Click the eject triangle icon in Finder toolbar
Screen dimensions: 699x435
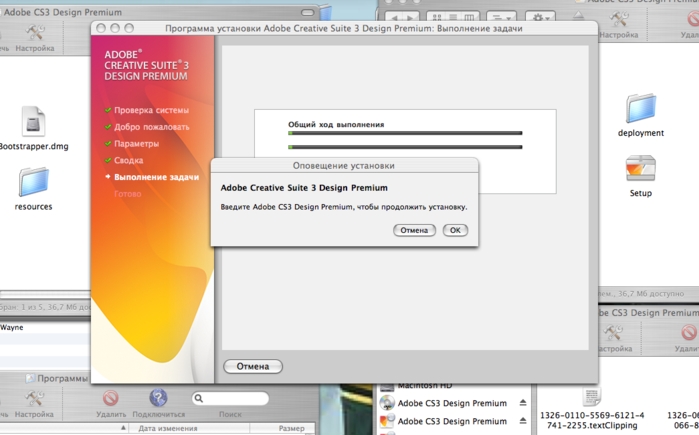(x=578, y=16)
